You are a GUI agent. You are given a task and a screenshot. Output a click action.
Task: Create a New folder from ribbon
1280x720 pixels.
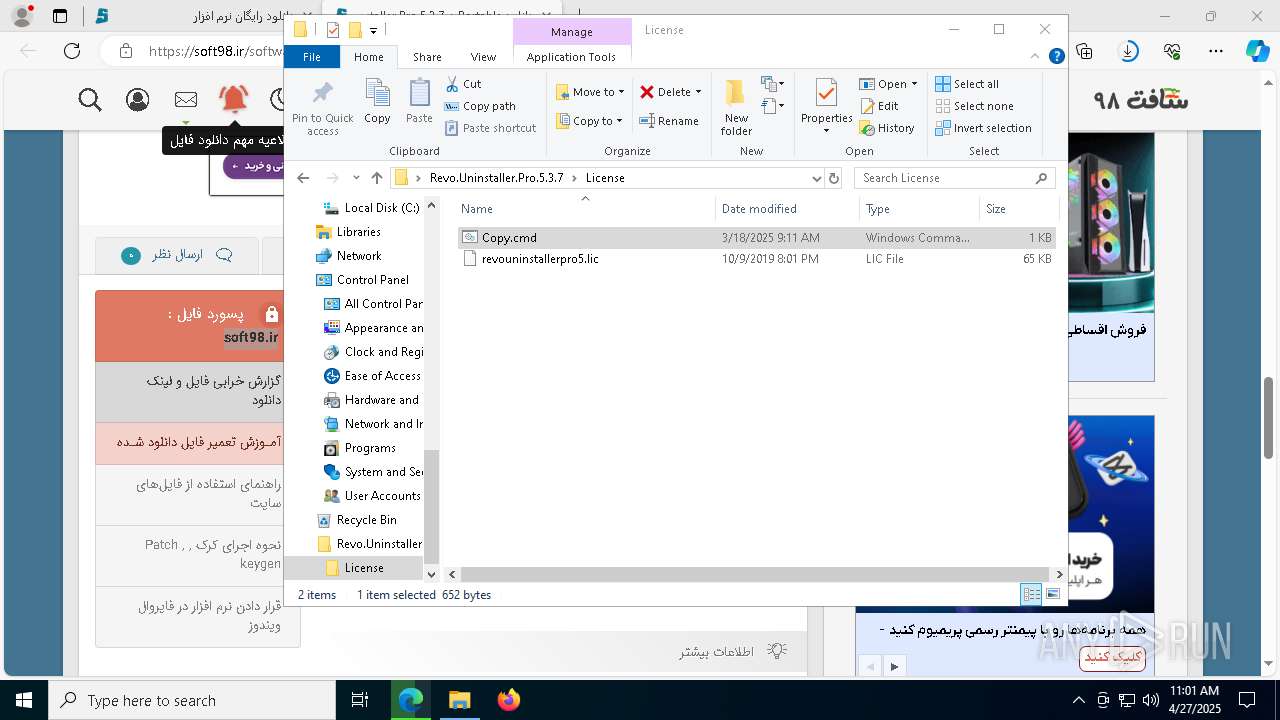[x=736, y=107]
